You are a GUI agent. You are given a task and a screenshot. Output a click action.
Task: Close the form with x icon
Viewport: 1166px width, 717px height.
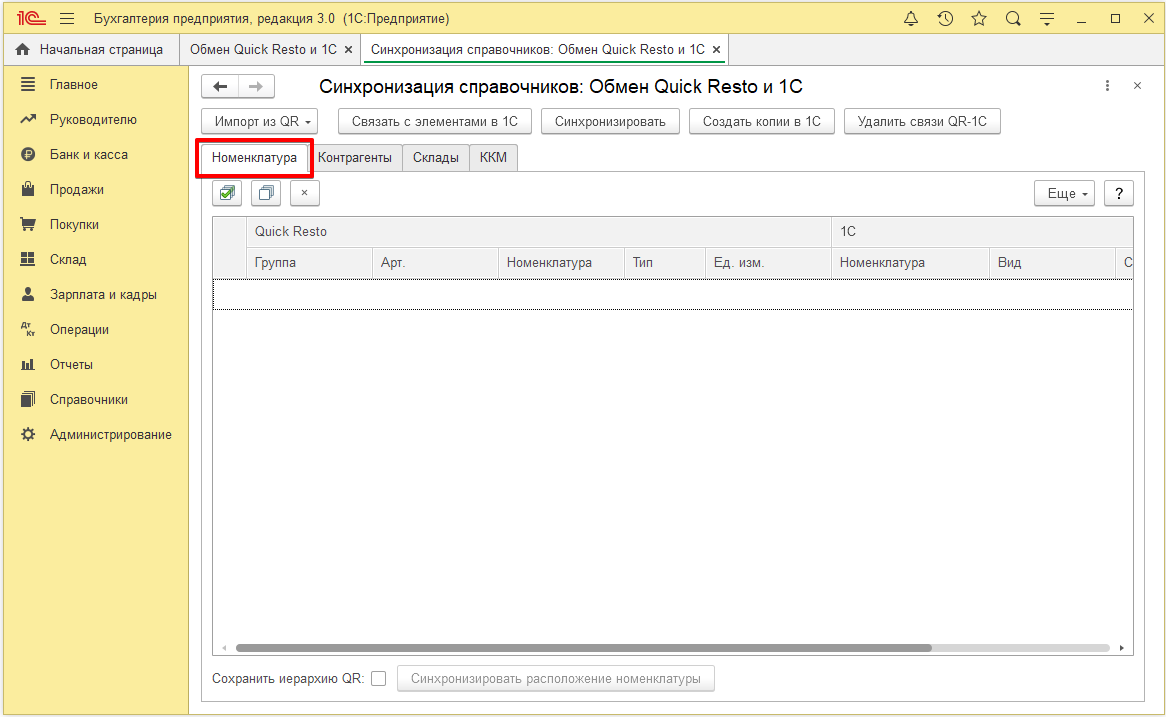1137,86
